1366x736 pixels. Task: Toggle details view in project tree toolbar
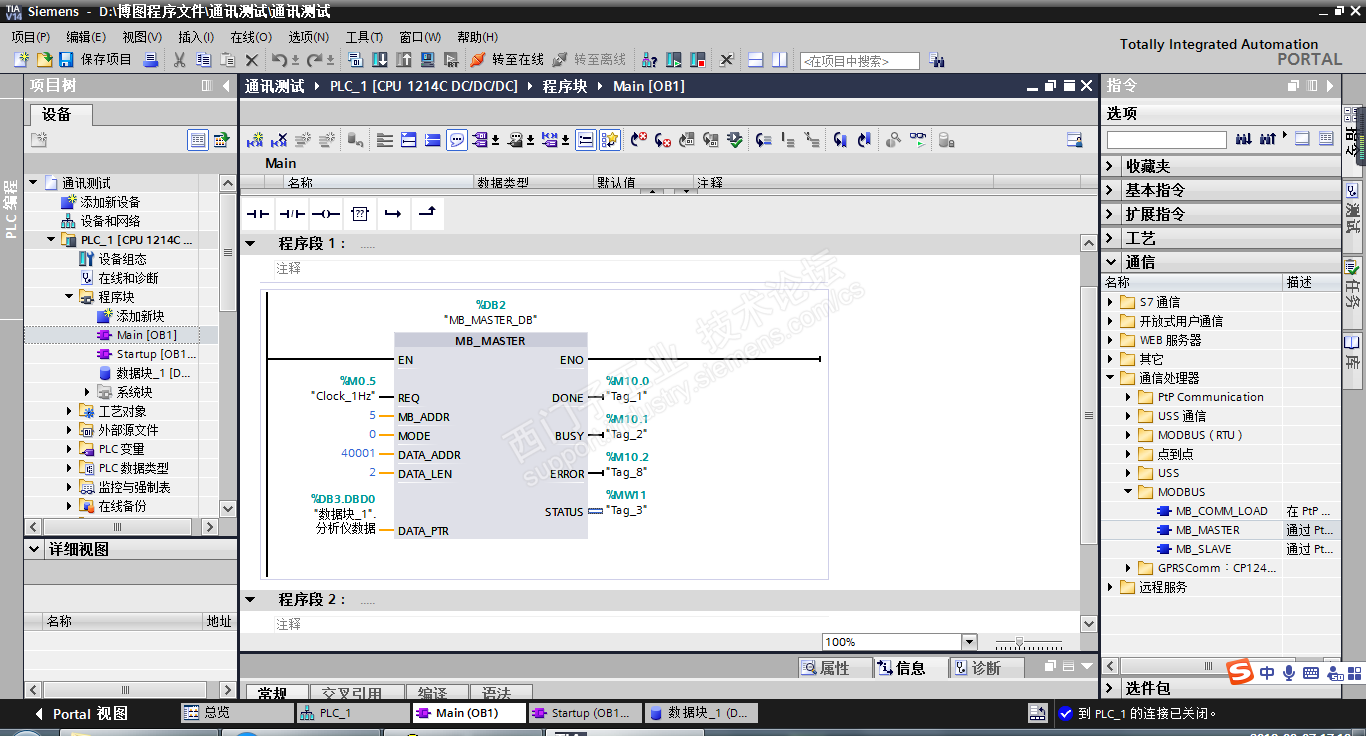coord(198,140)
